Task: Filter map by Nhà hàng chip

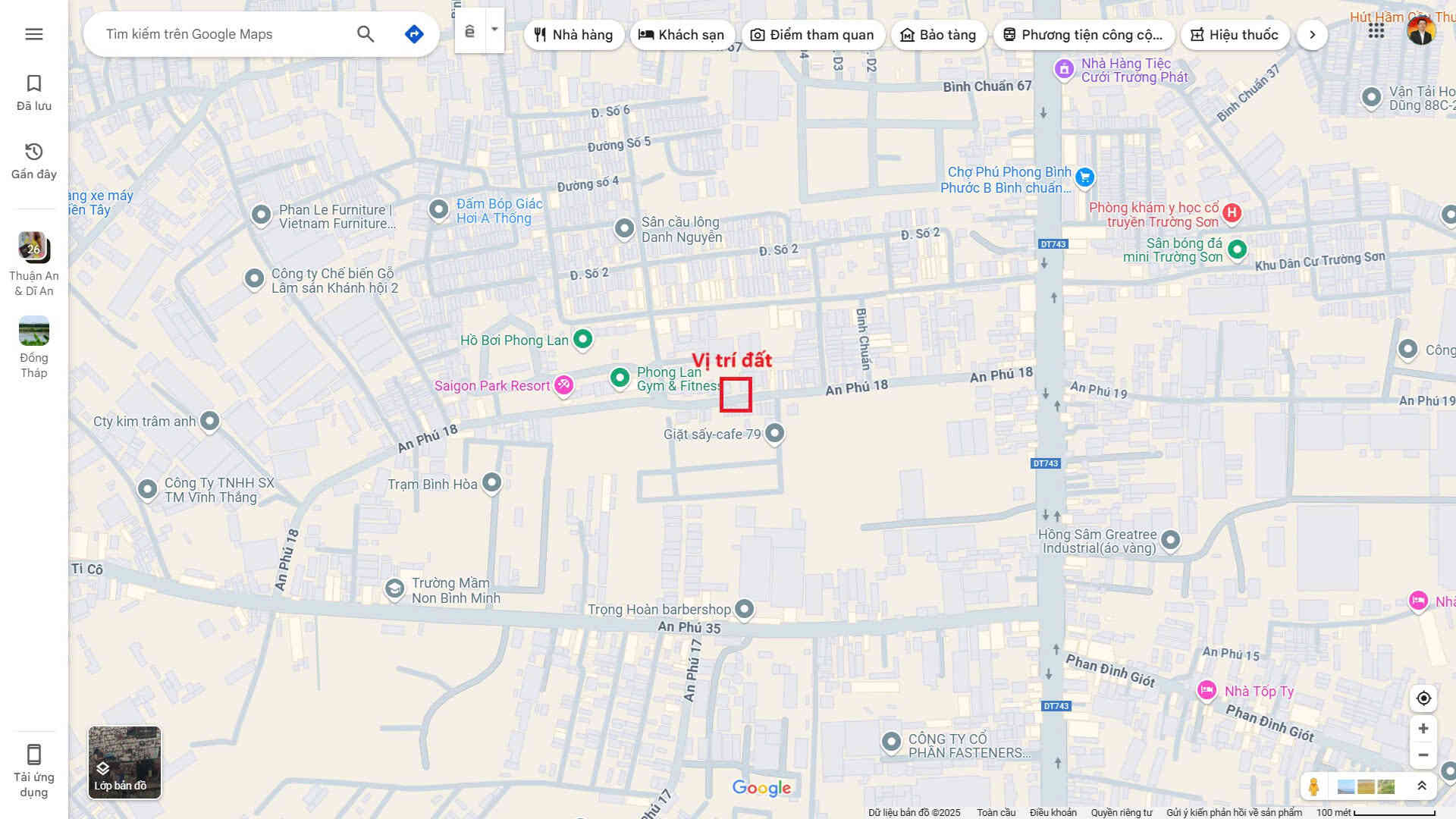Action: (573, 35)
